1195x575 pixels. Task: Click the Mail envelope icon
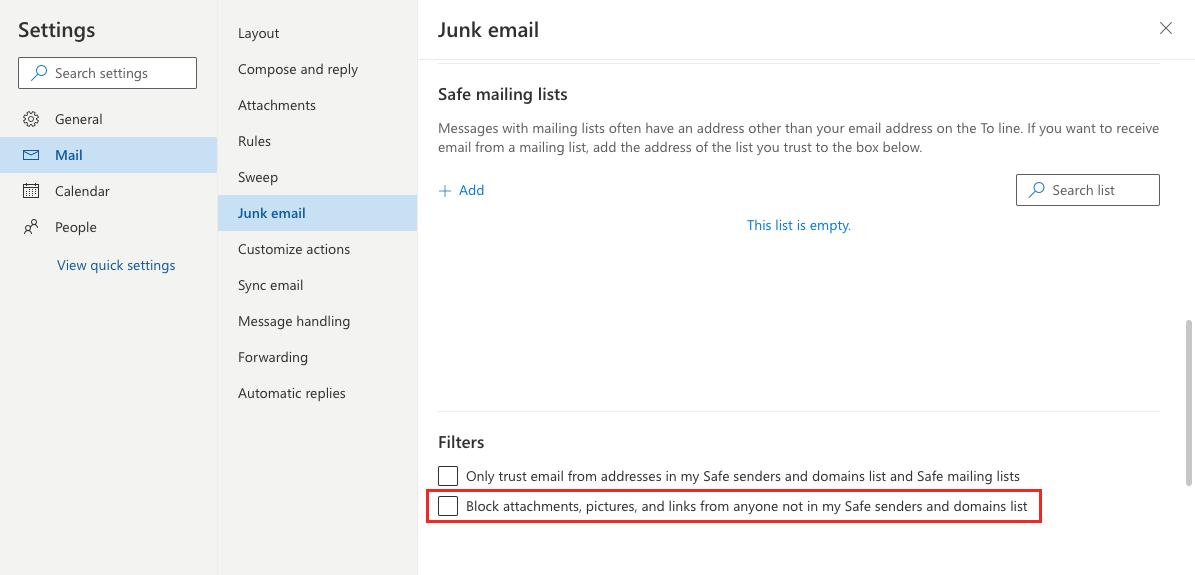click(31, 155)
